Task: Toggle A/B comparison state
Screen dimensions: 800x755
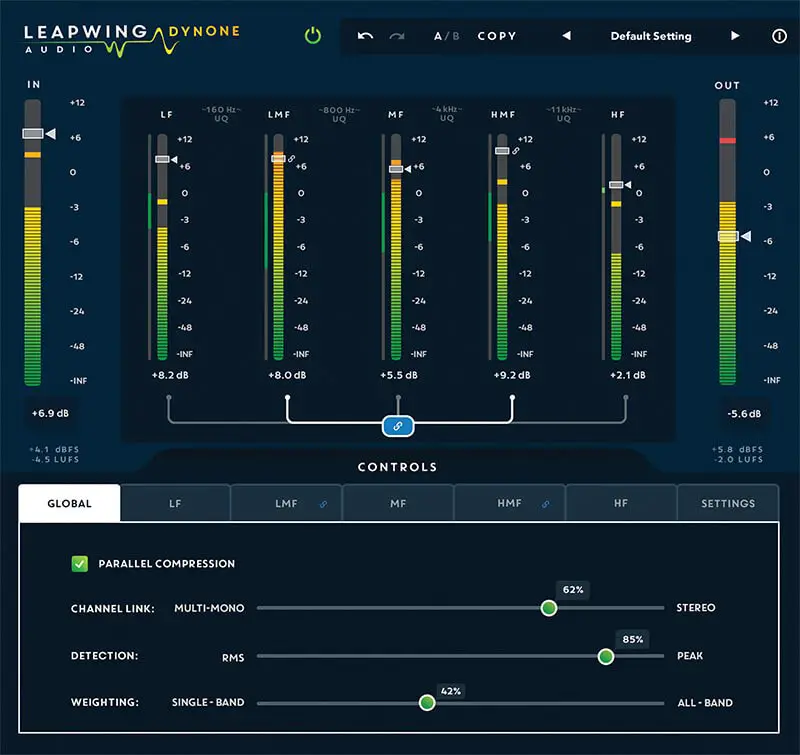Action: tap(447, 36)
